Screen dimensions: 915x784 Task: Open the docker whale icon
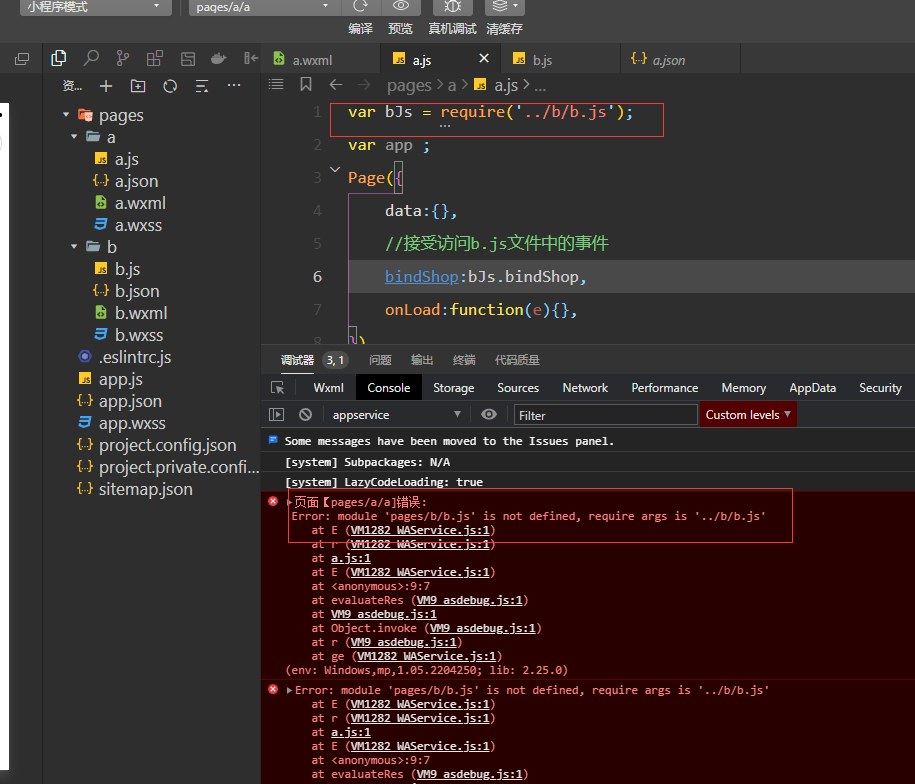point(219,58)
